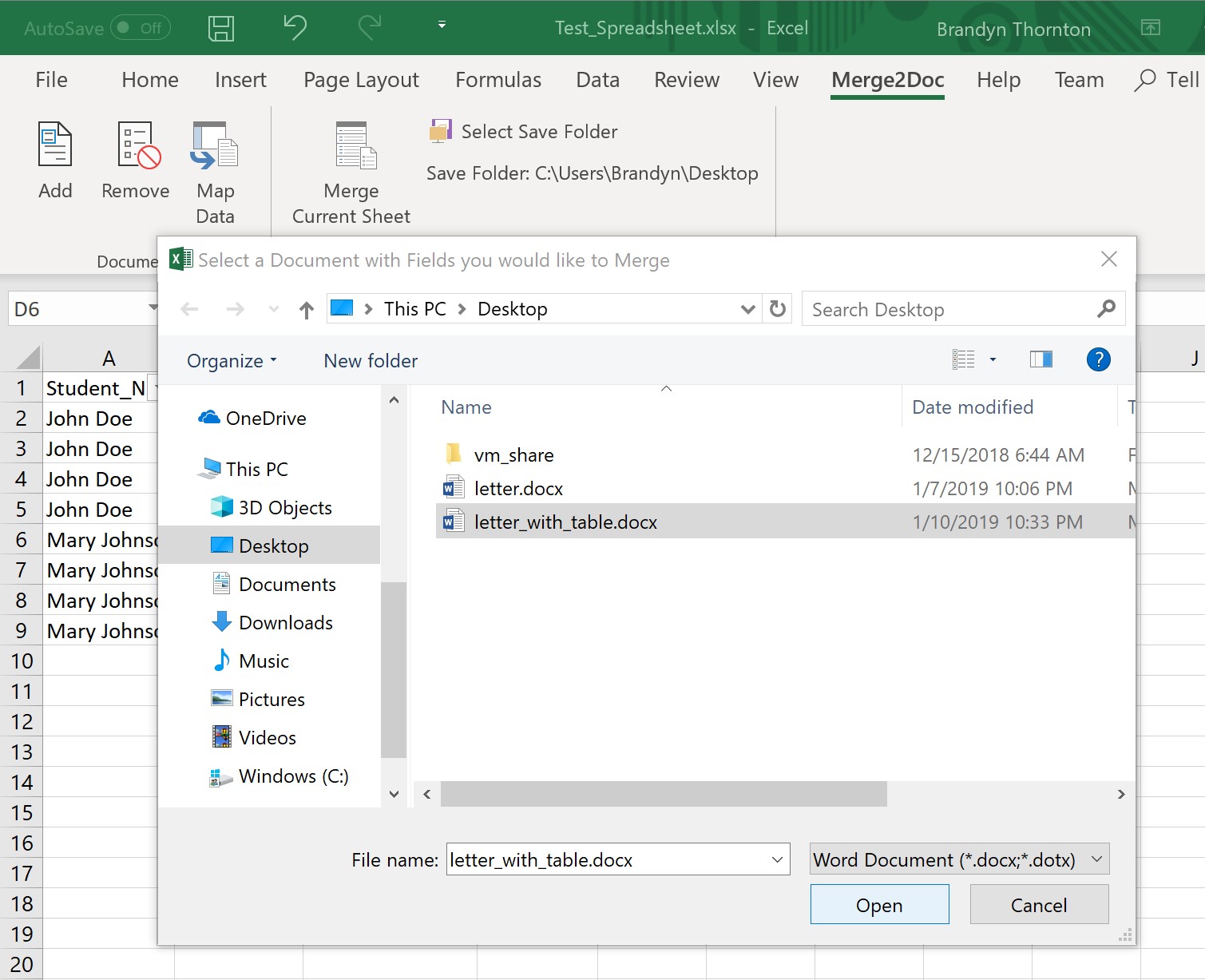This screenshot has width=1205, height=980.
Task: Open file dialog help
Action: (1099, 360)
